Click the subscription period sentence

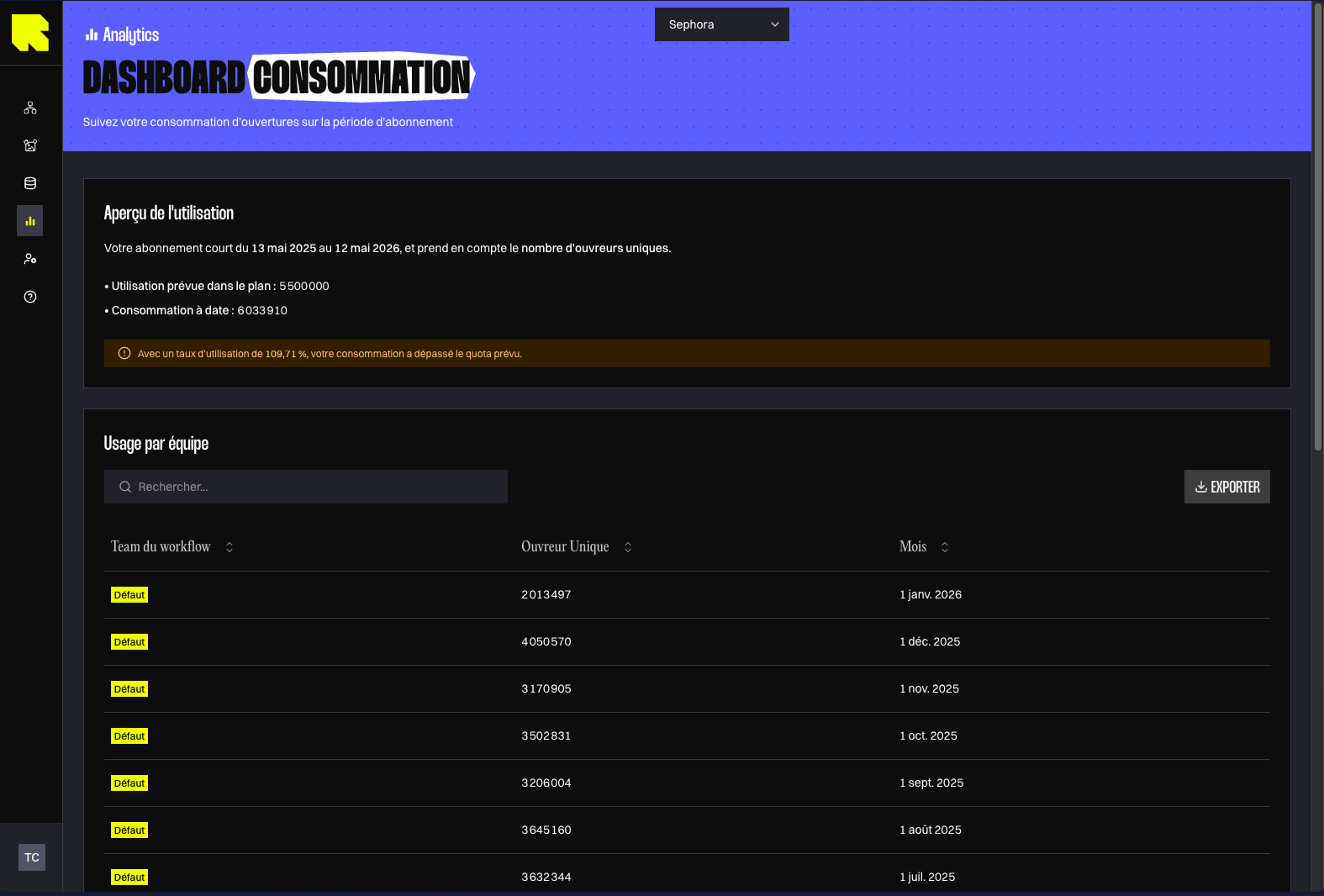click(x=388, y=249)
